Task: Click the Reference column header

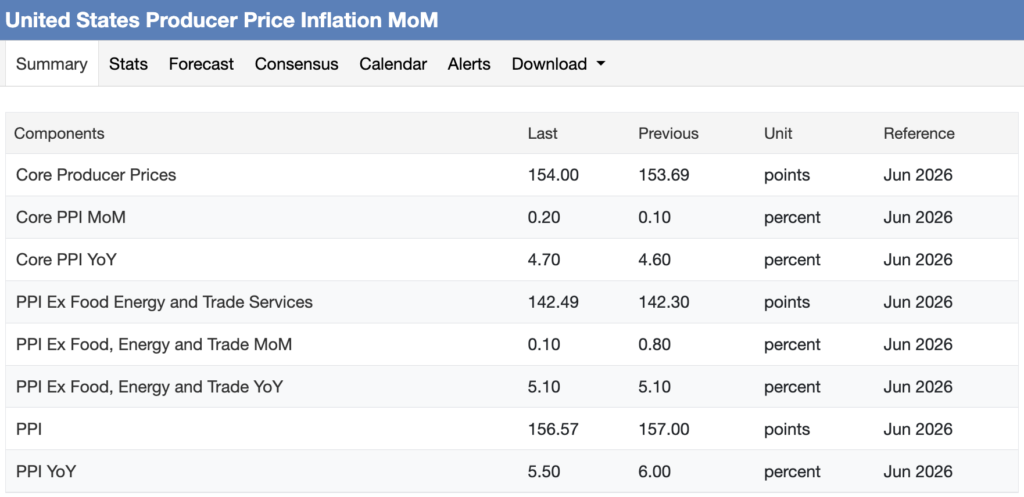Action: (x=919, y=133)
